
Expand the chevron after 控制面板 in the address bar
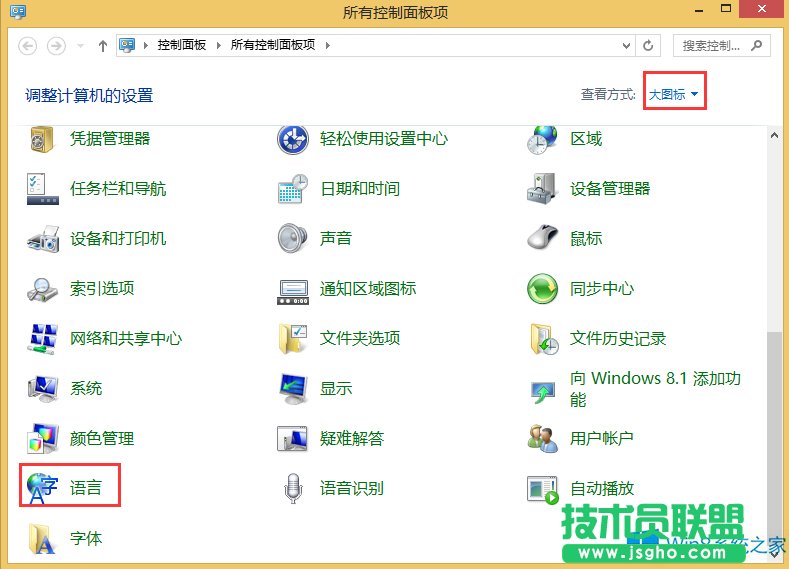[218, 46]
